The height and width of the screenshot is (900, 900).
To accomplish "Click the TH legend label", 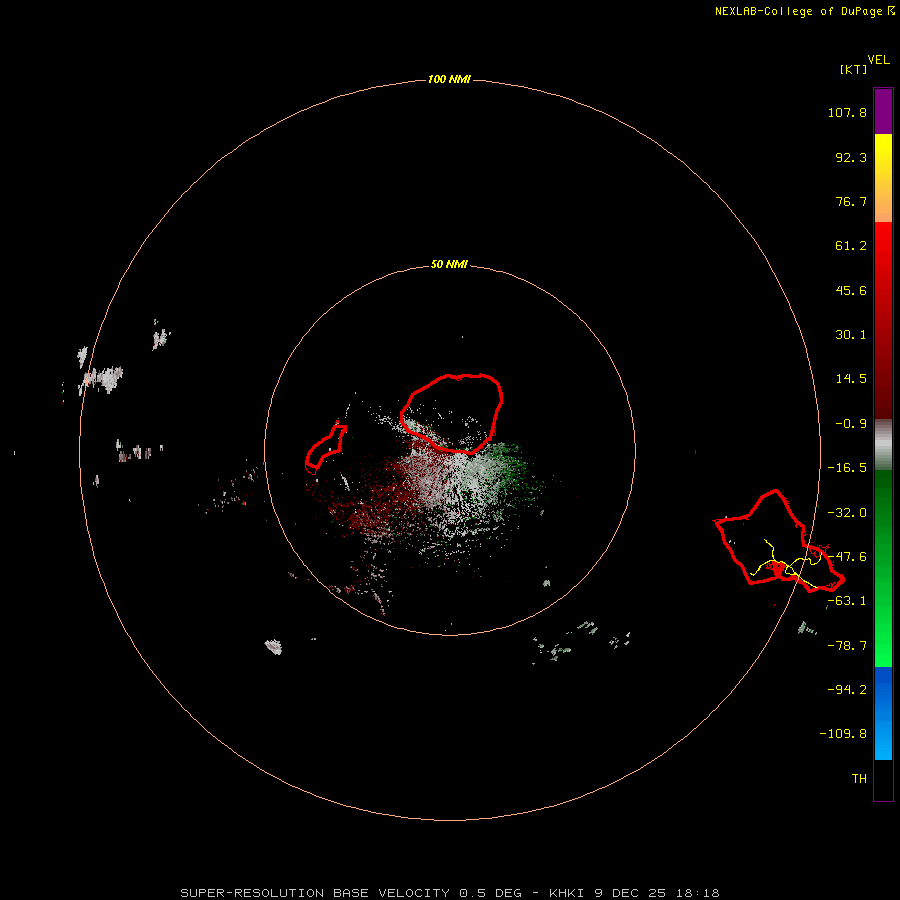I will 859,779.
